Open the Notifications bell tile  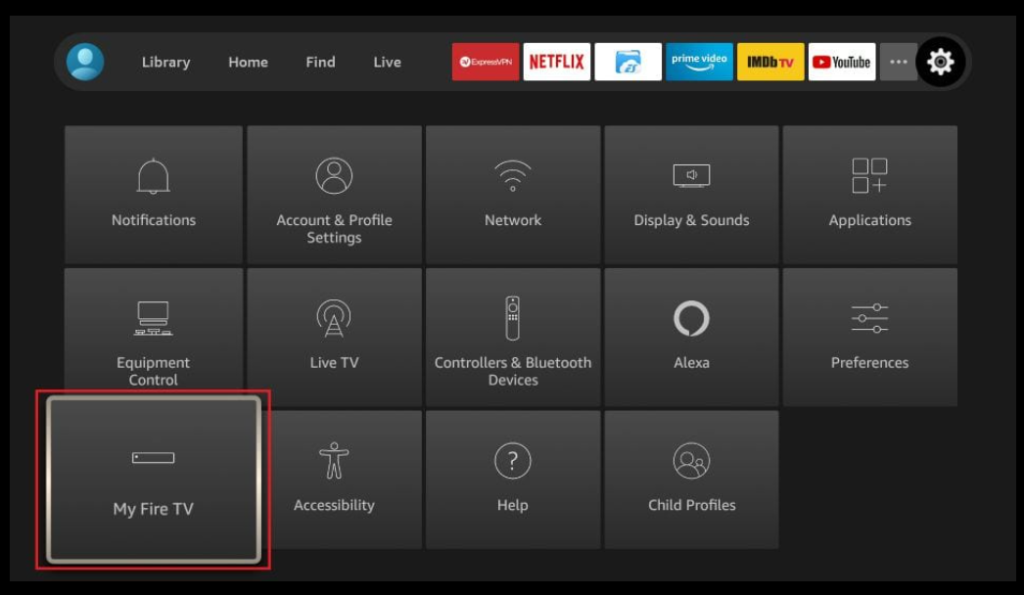point(153,194)
